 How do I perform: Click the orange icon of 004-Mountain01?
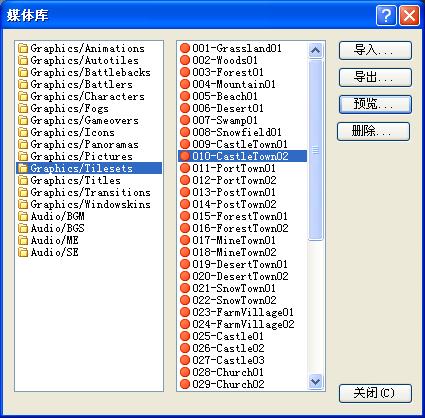185,84
